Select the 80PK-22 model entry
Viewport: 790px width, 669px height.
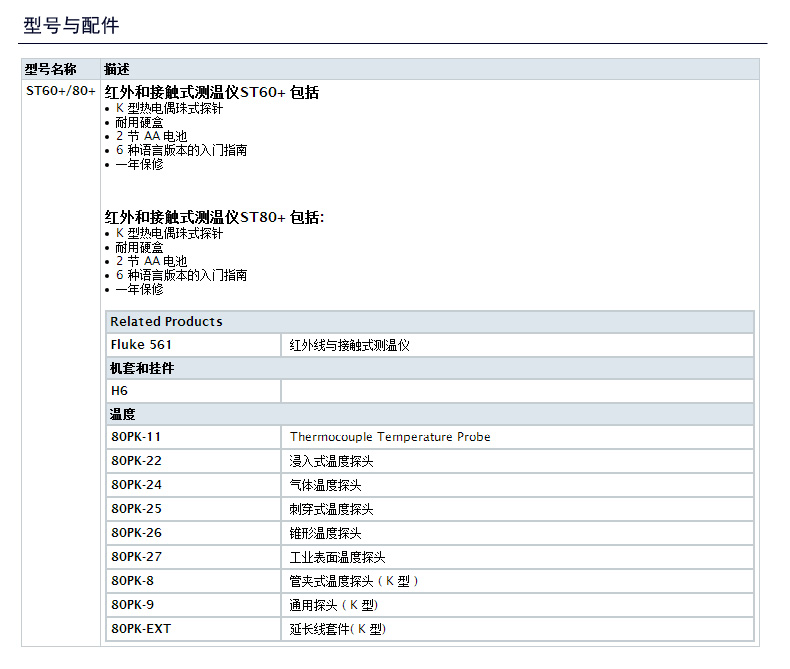(136, 461)
